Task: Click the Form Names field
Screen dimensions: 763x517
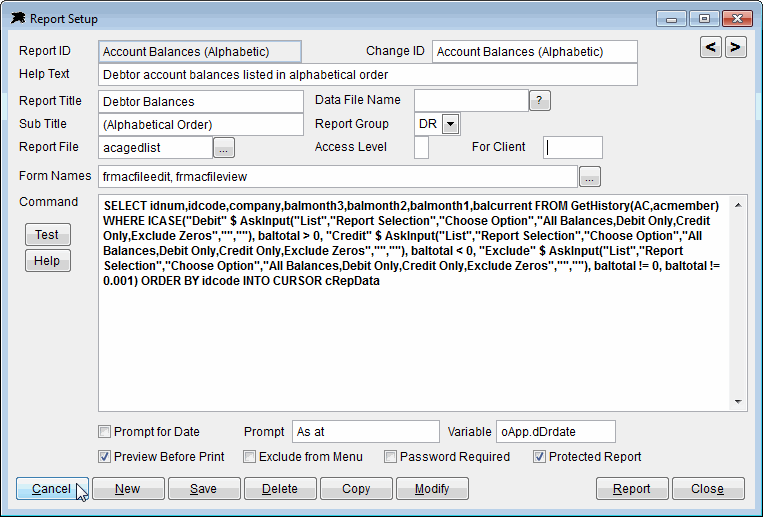Action: pyautogui.click(x=338, y=177)
